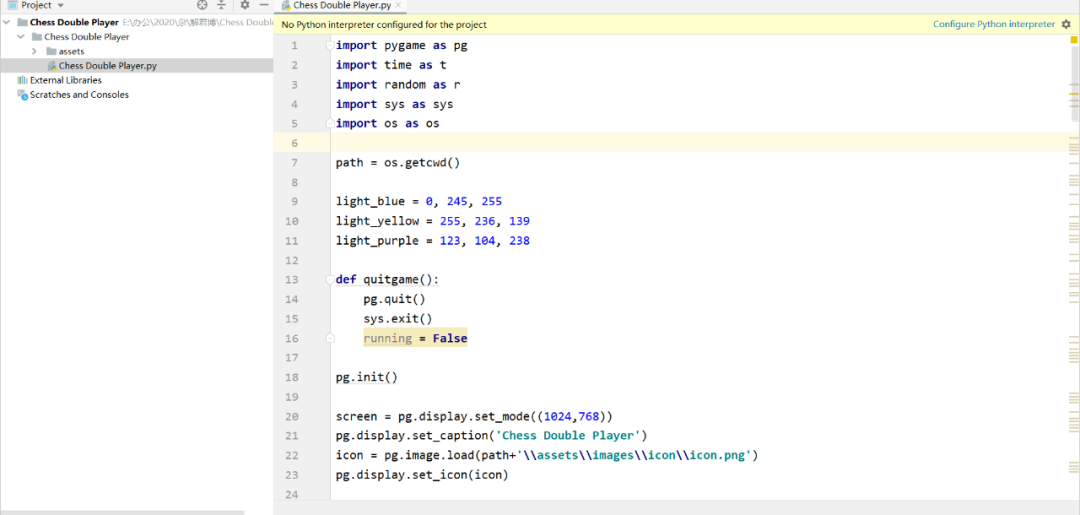Click 'sys.exit()' statement
The height and width of the screenshot is (515, 1080).
point(398,319)
